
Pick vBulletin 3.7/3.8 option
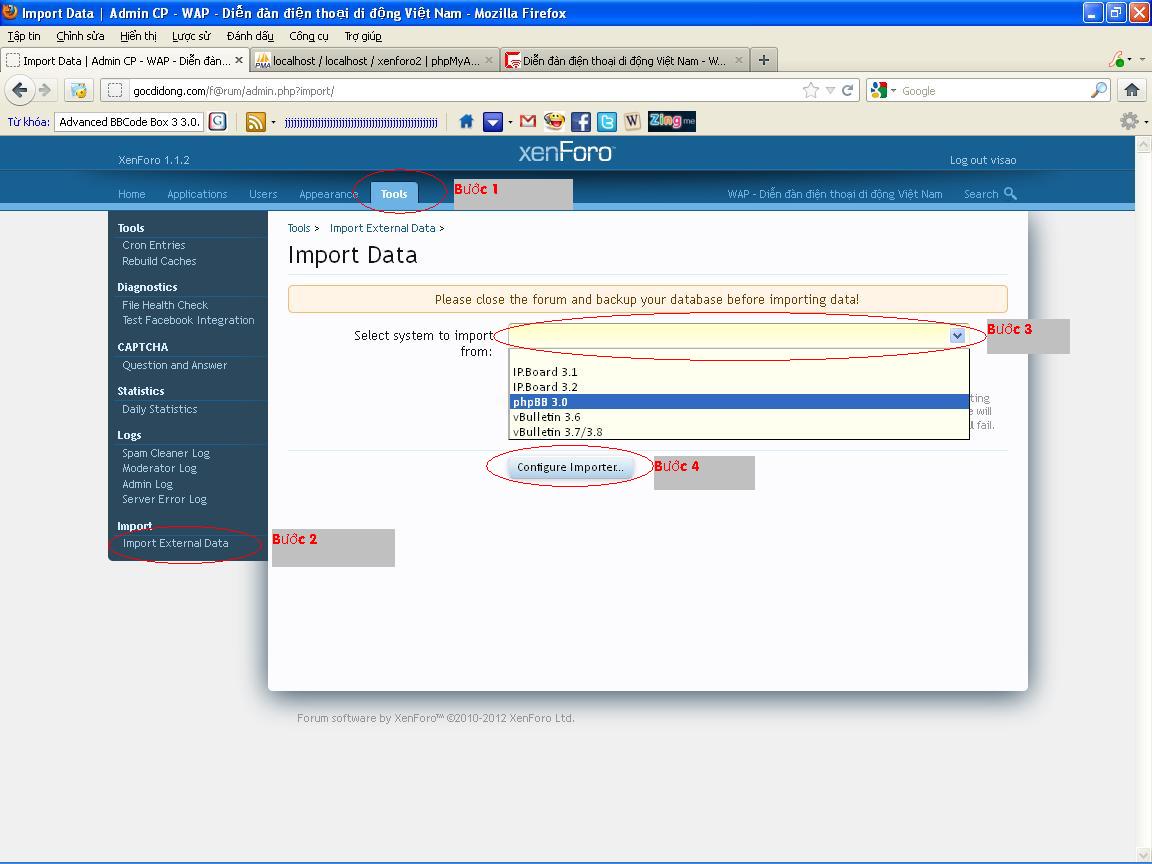[x=739, y=432]
